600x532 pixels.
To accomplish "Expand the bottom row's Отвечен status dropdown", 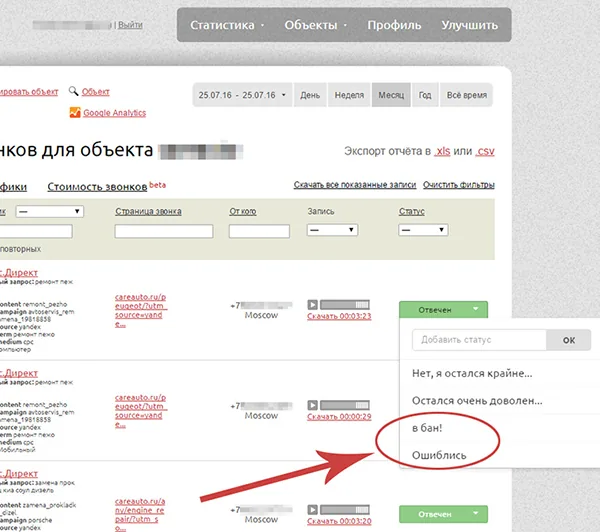I will 443,514.
